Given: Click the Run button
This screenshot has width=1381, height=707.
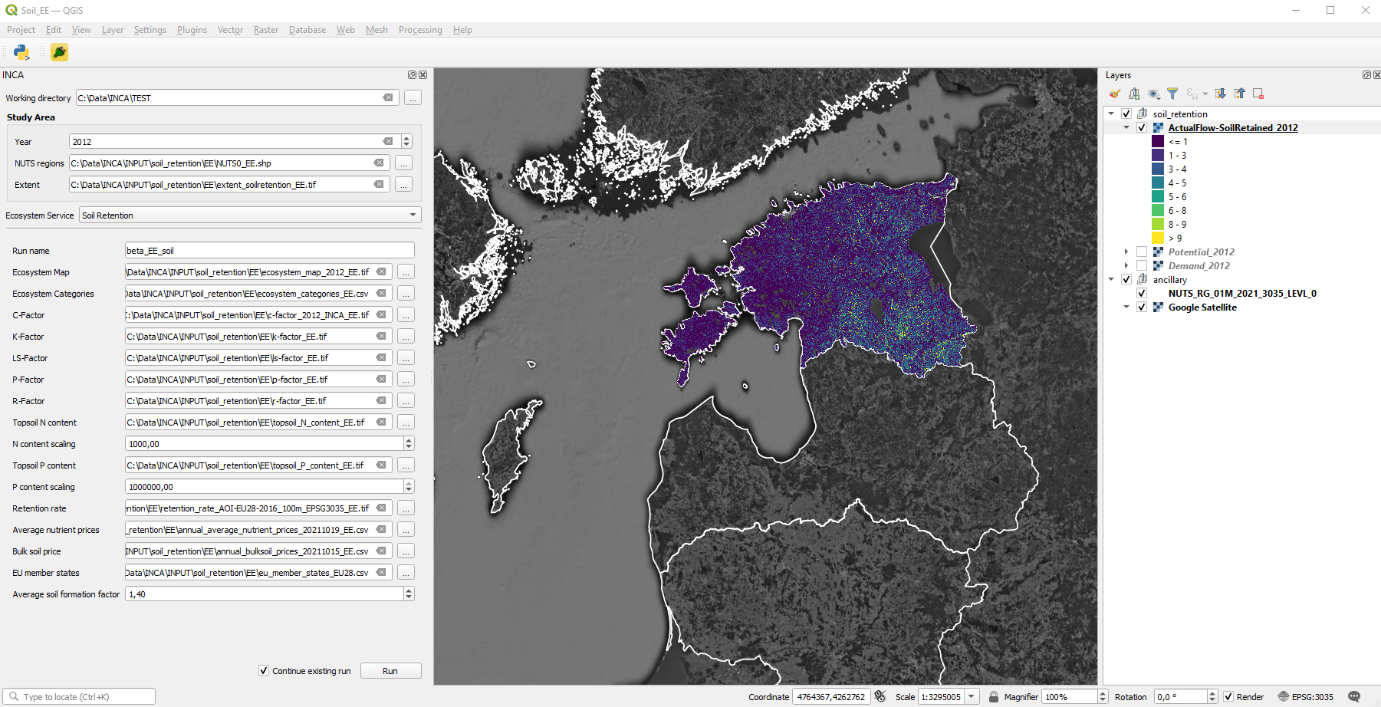Looking at the screenshot, I should pyautogui.click(x=390, y=671).
